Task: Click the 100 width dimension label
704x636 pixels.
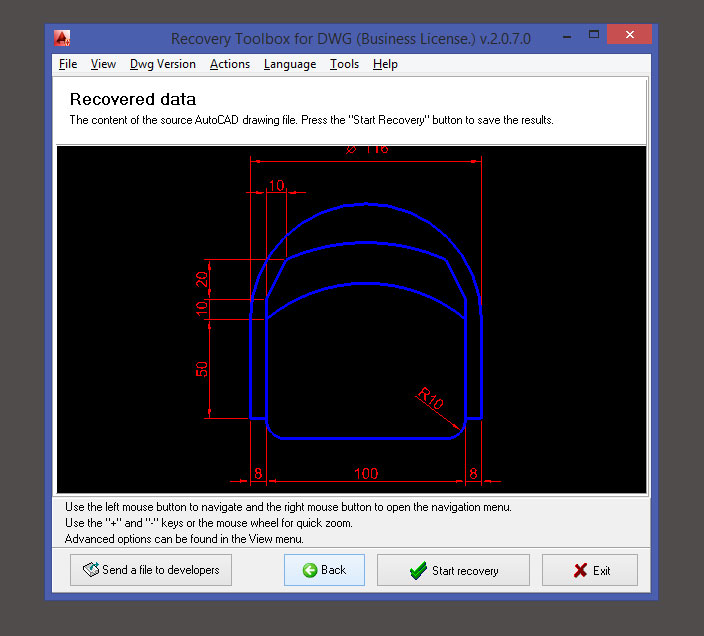Action: click(x=366, y=474)
